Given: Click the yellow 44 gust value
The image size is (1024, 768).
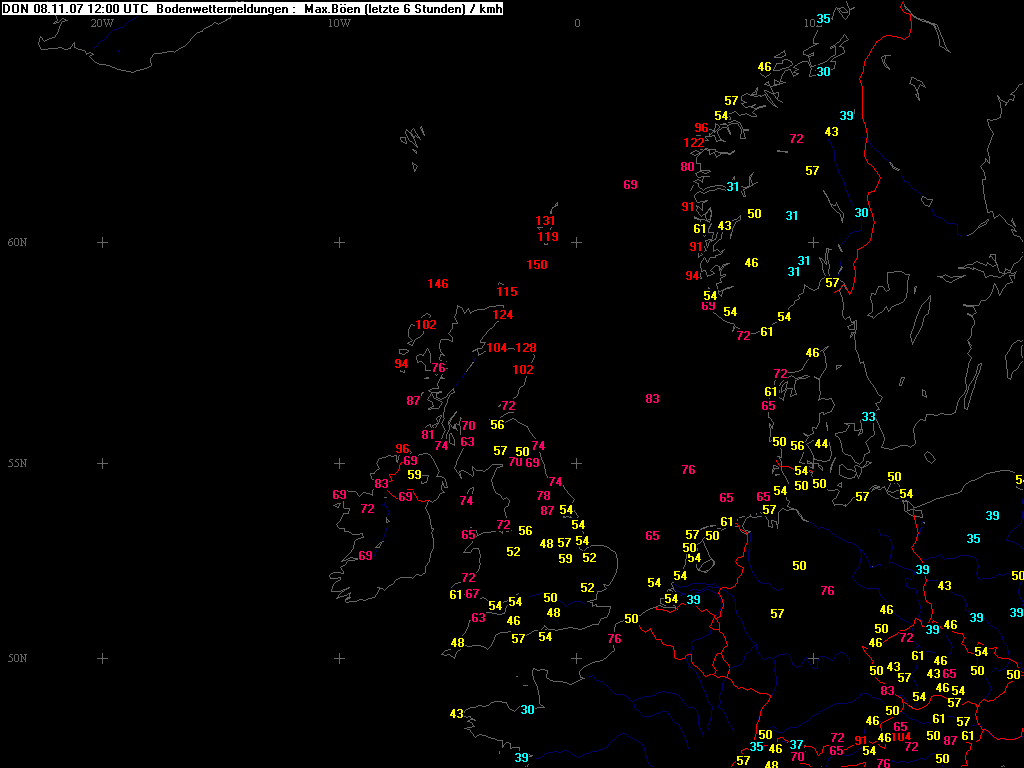Looking at the screenshot, I should coord(821,444).
